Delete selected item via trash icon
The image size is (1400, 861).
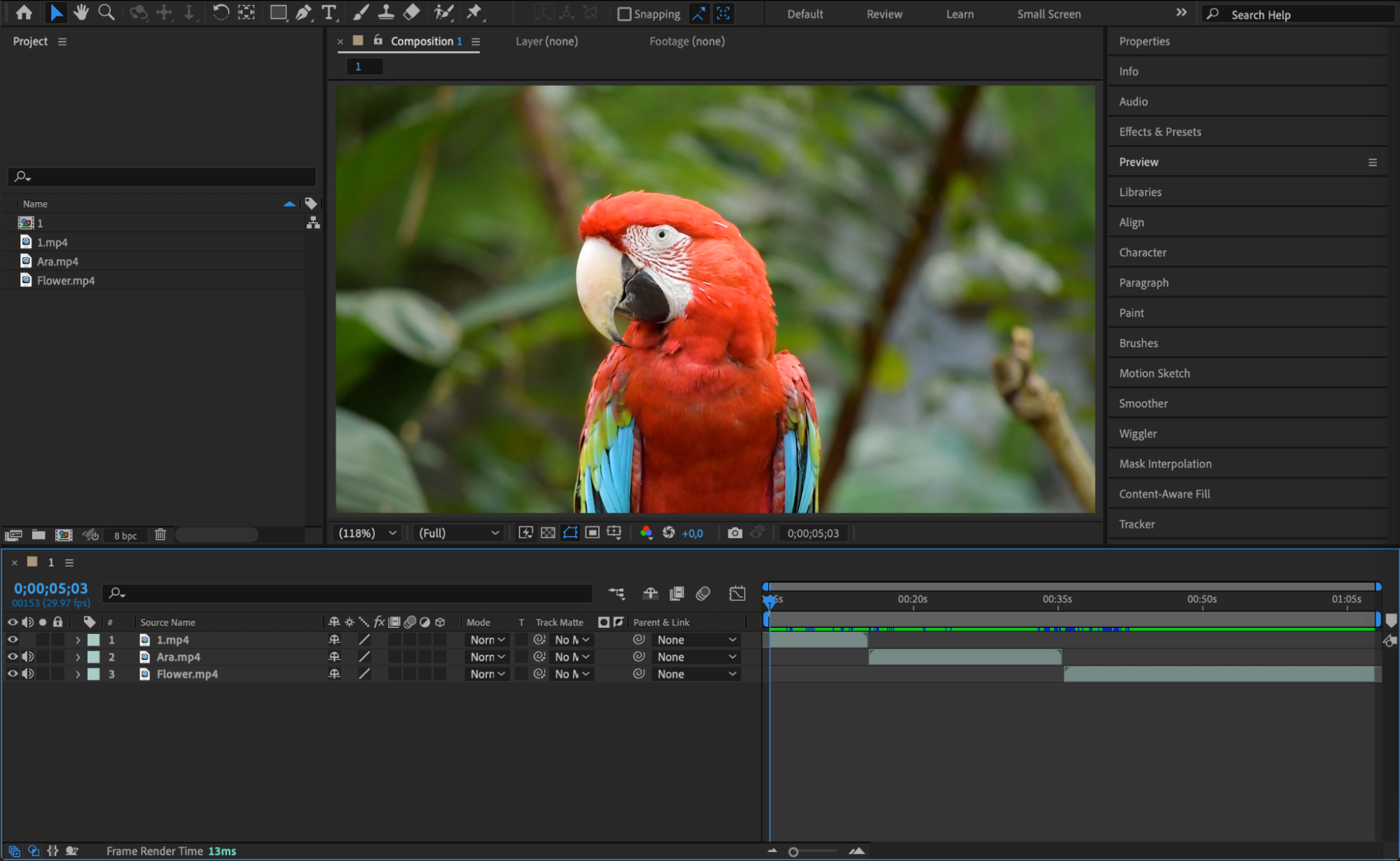click(160, 535)
